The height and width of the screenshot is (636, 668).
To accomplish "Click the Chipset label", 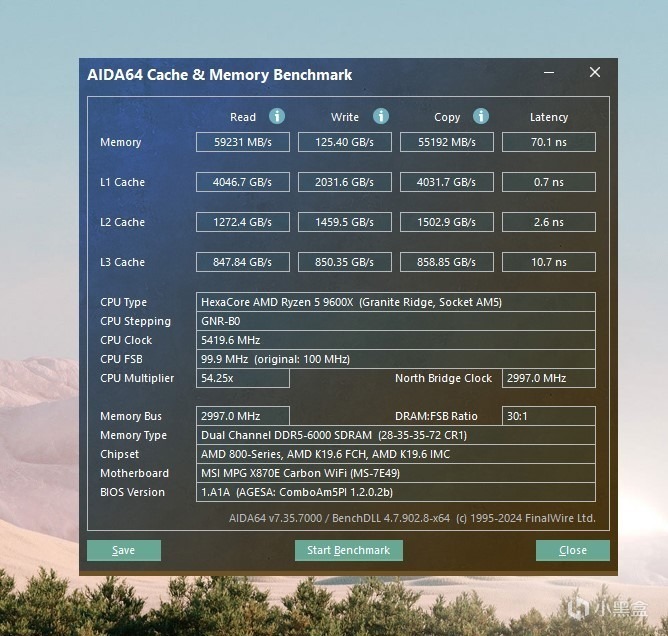I will click(x=119, y=455).
